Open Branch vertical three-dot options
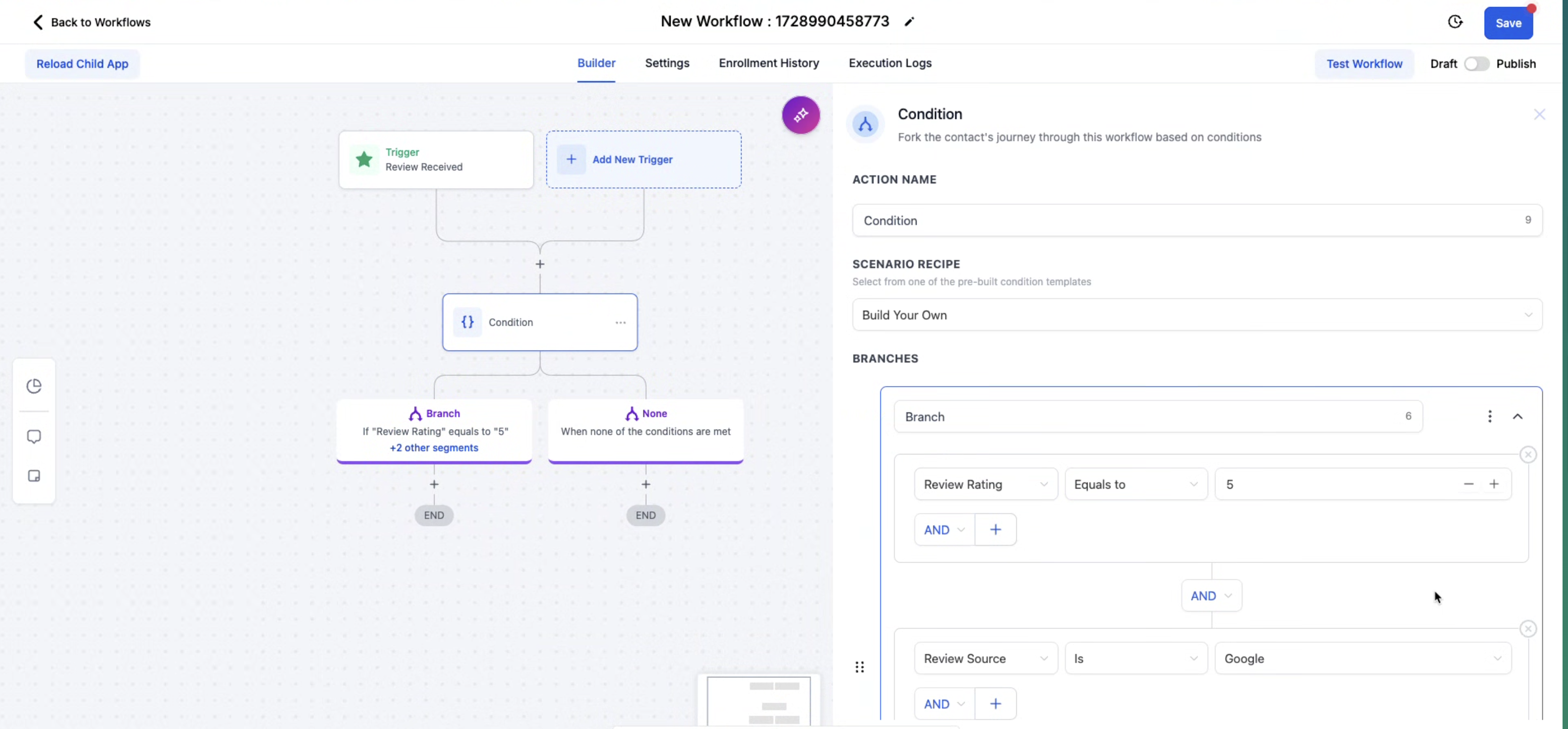 pos(1490,416)
